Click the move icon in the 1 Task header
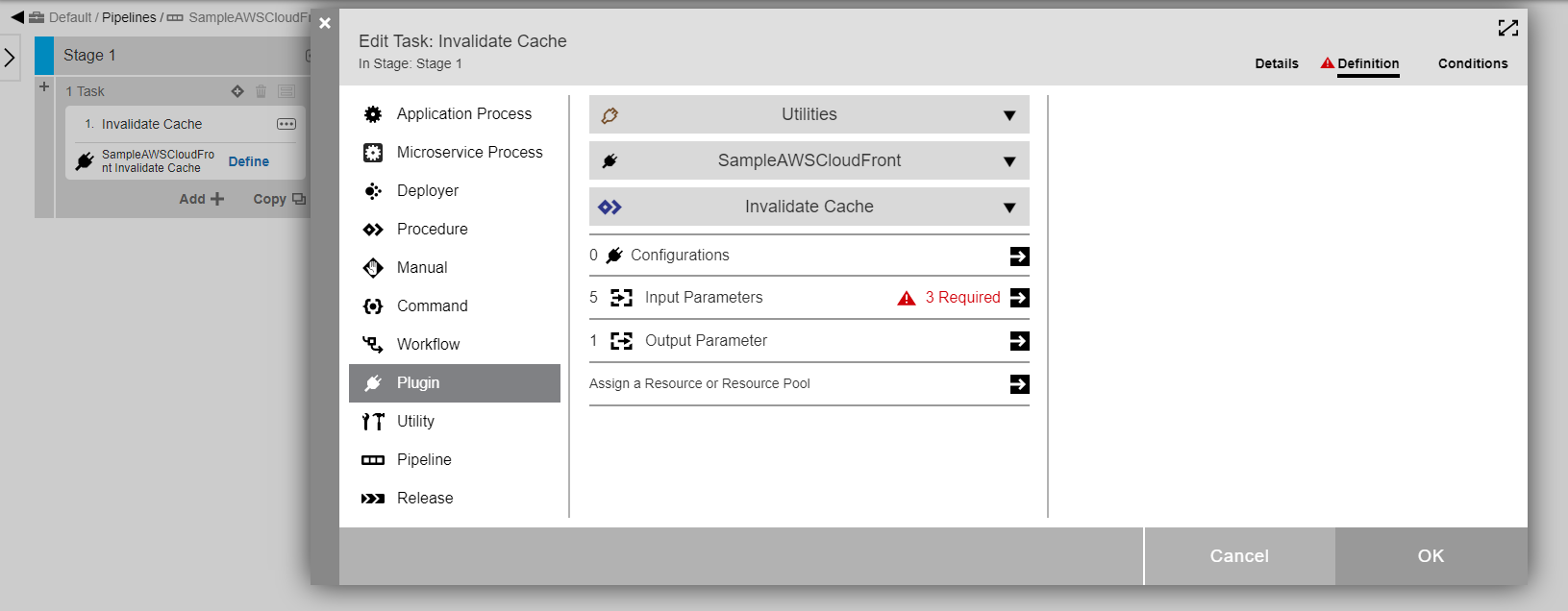Viewport: 1568px width, 611px height. click(237, 91)
